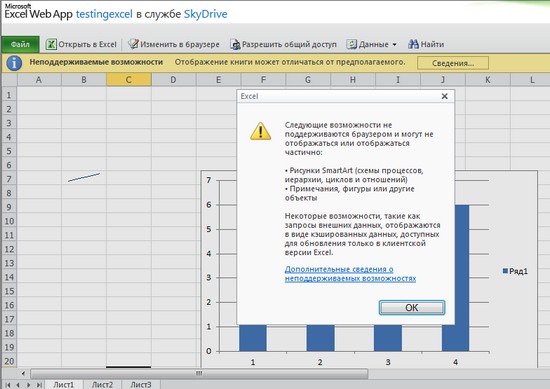Select row 7 header
The image size is (550, 389).
(x=9, y=179)
